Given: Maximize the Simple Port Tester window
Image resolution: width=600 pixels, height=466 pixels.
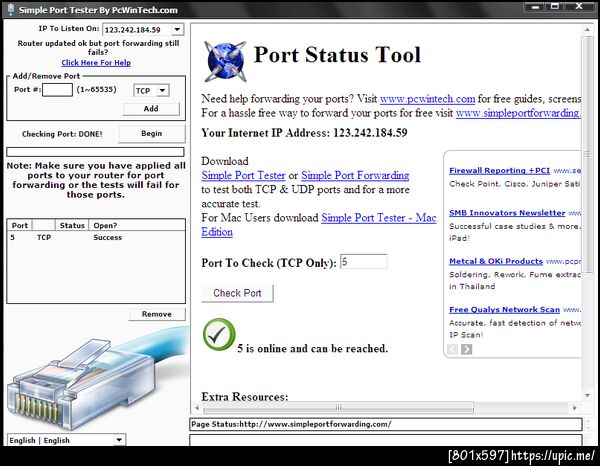Looking at the screenshot, I should point(556,7).
